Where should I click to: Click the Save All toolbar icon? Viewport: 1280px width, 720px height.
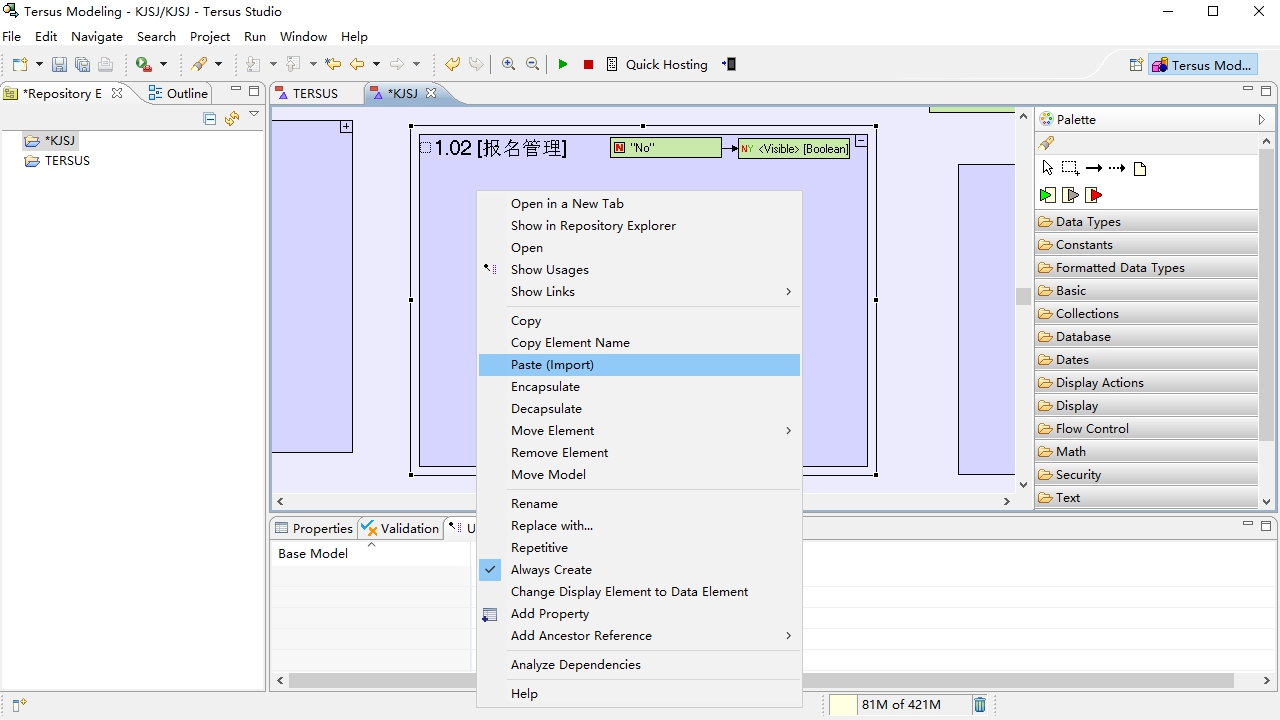(x=82, y=64)
